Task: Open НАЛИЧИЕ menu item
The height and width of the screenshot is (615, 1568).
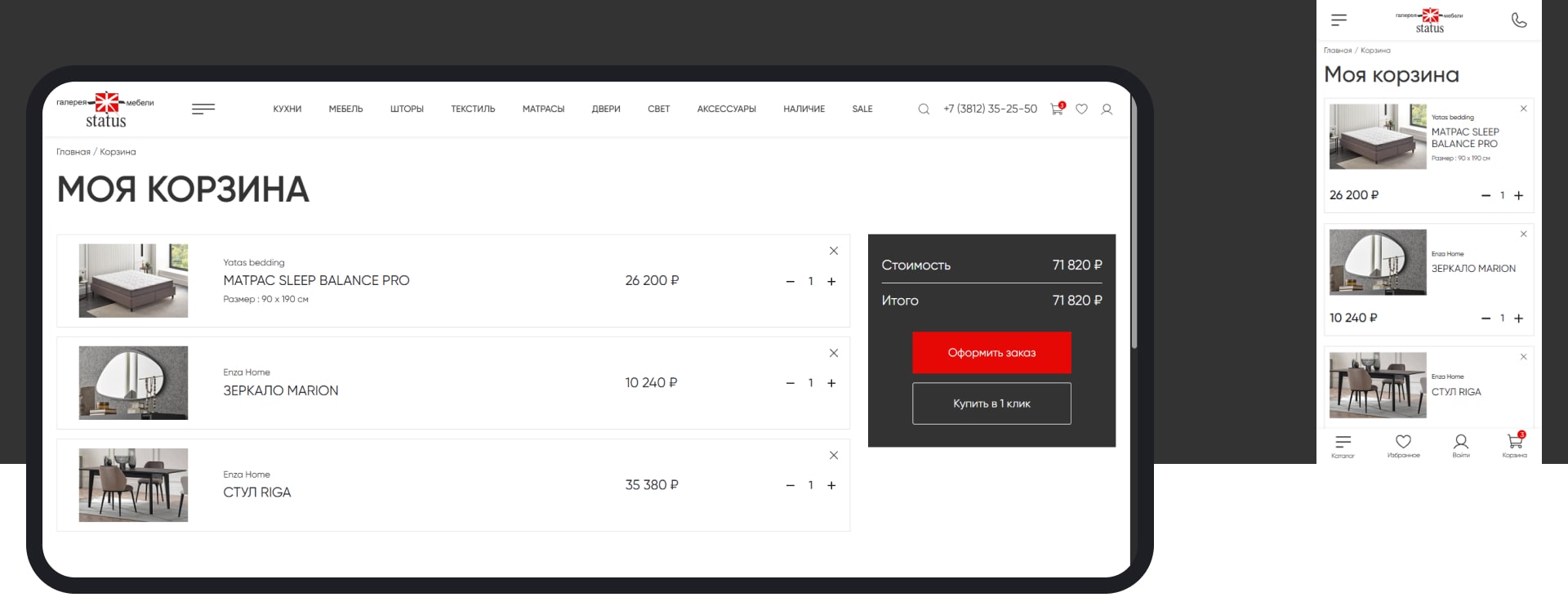Action: [x=804, y=109]
